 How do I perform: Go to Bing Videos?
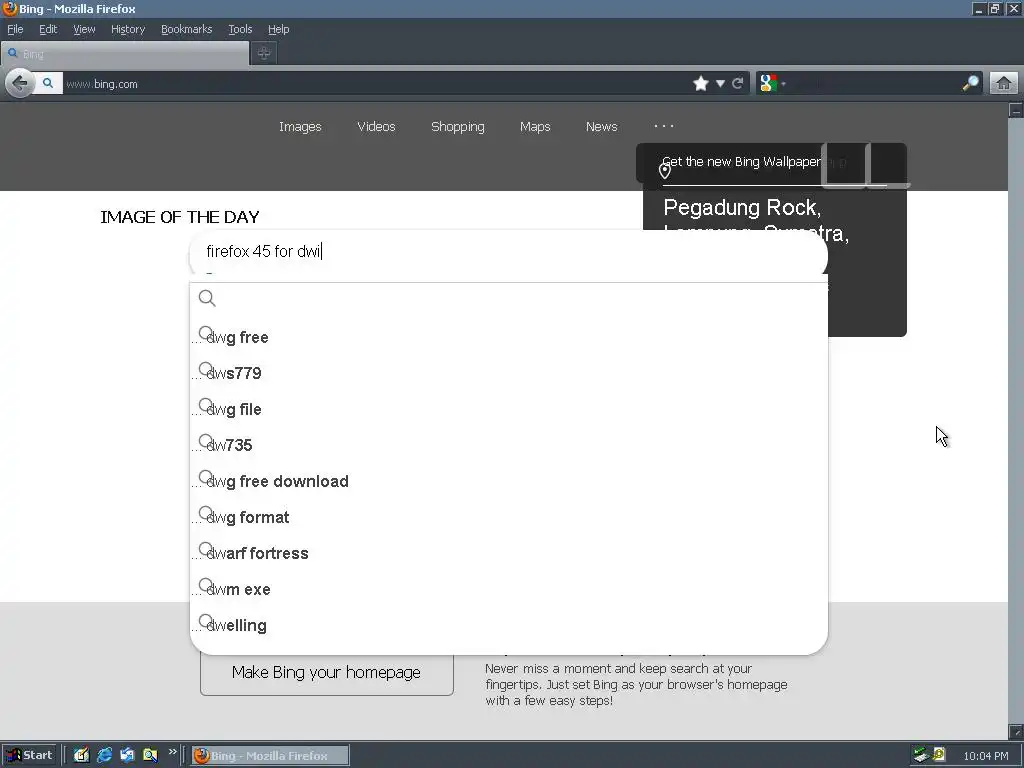[x=376, y=127]
